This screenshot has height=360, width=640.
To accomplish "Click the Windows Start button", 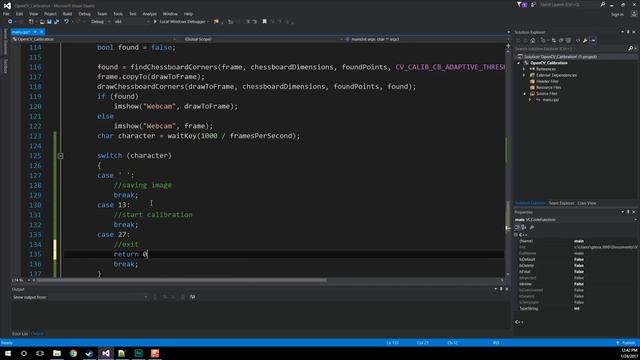I will pos(8,353).
